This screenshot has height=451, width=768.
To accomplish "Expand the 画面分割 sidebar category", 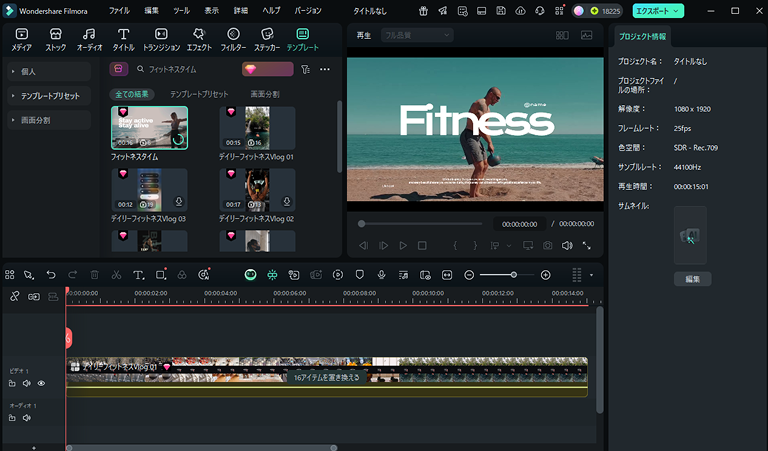I will click(49, 120).
